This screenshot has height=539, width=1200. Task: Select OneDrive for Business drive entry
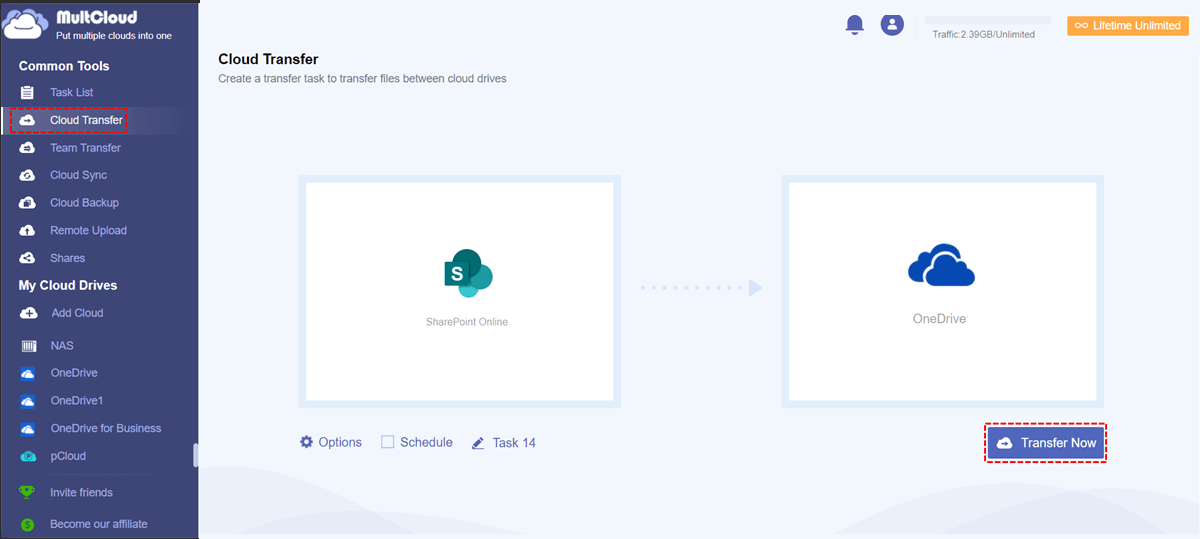pos(105,428)
